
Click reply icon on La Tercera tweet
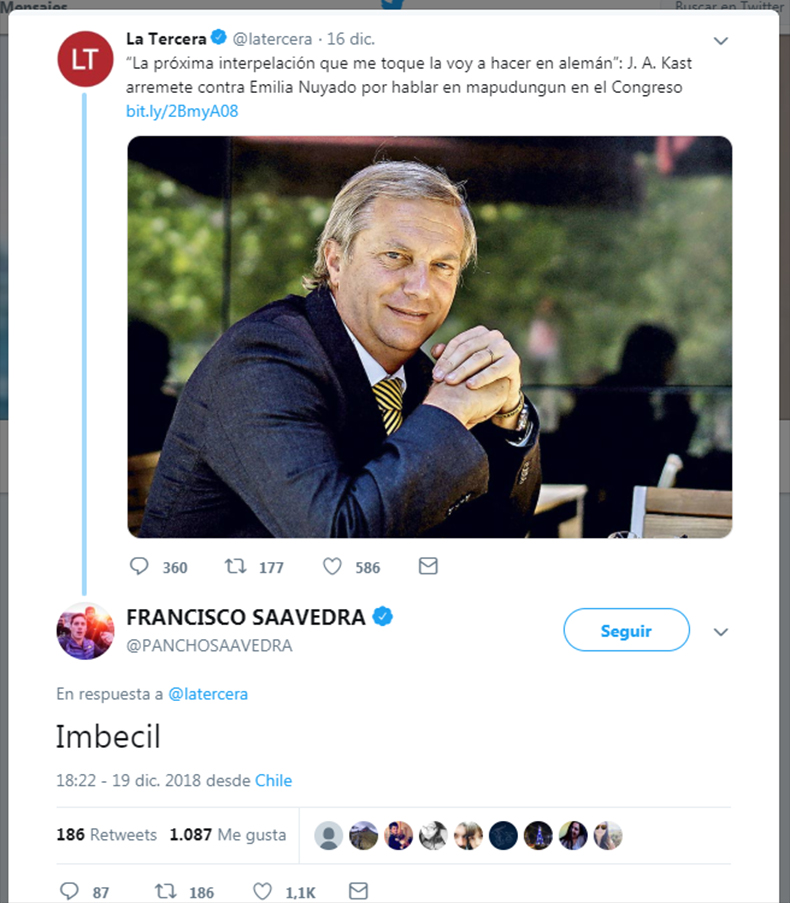pos(139,566)
